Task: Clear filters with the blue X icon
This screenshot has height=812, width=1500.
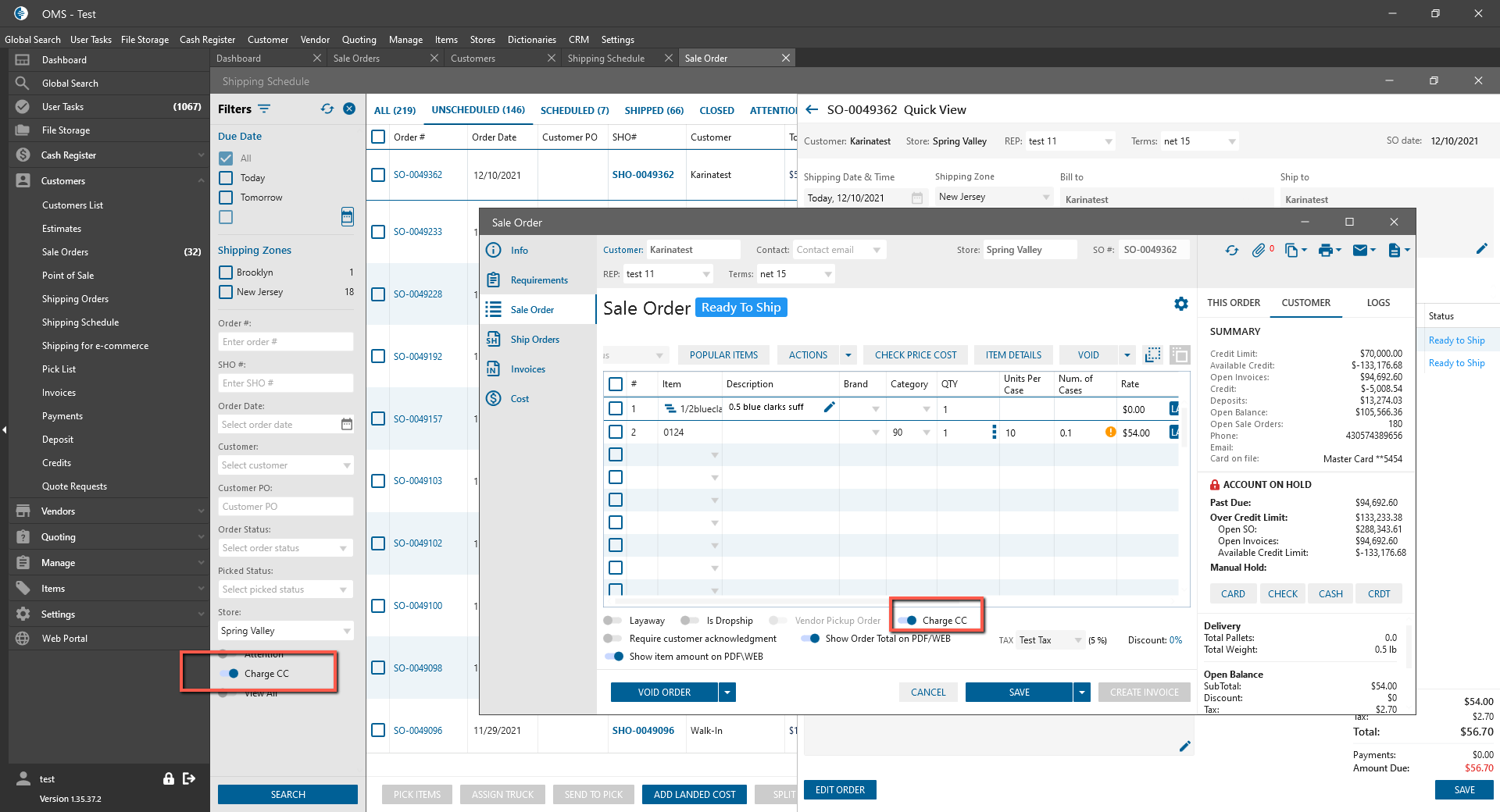Action: 349,109
